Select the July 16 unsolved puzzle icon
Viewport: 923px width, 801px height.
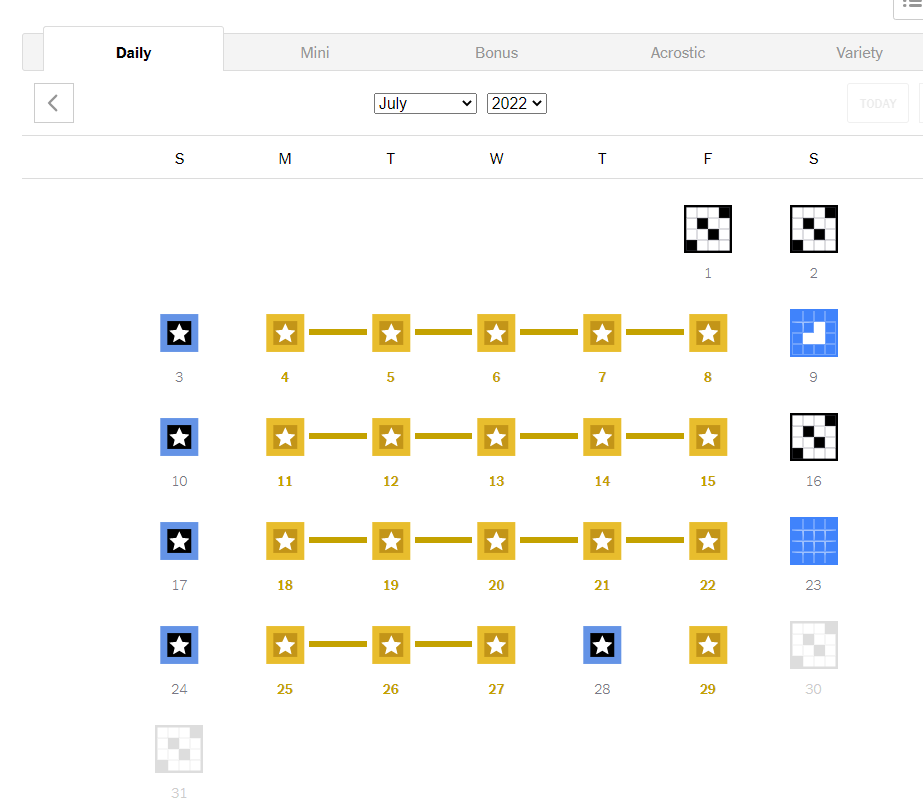coord(813,437)
